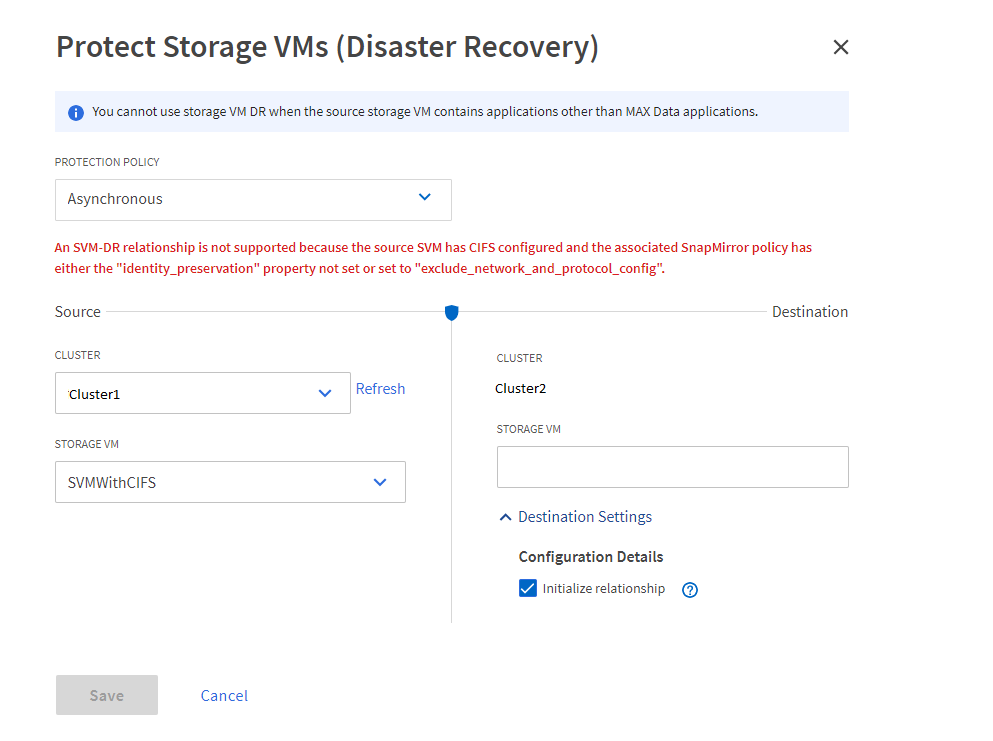
Task: Close the Protect Storage VMs dialog
Action: (x=841, y=47)
